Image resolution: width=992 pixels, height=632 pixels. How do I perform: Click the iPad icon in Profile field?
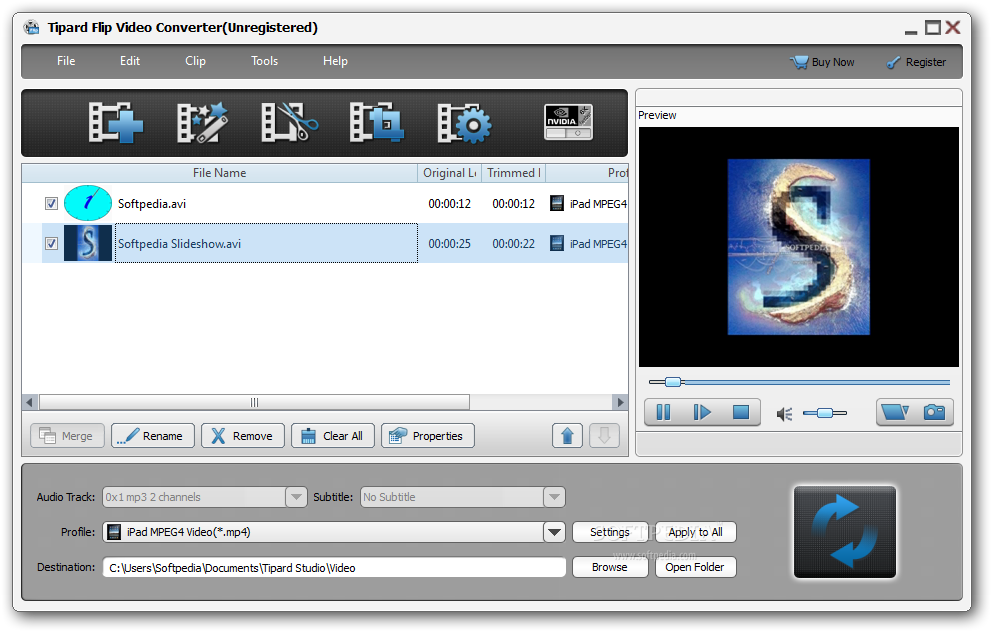tap(114, 532)
